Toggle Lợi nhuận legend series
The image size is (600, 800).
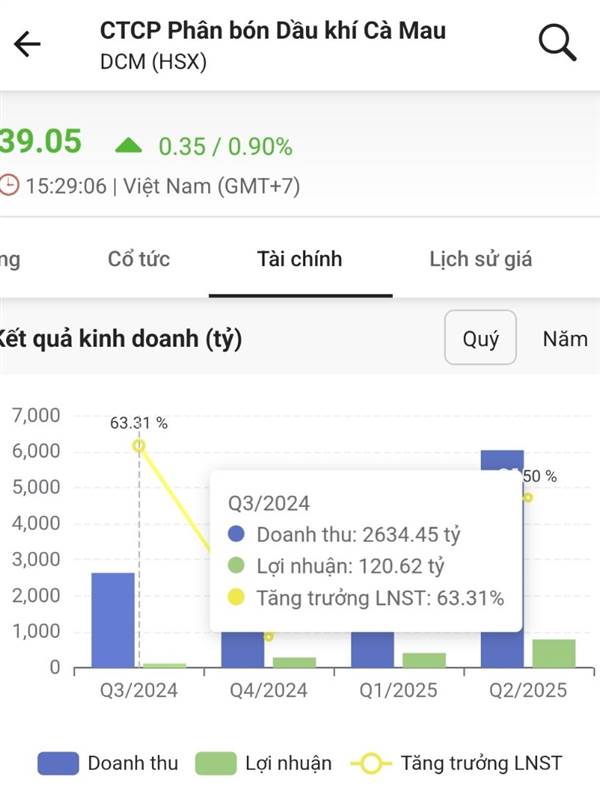(264, 764)
